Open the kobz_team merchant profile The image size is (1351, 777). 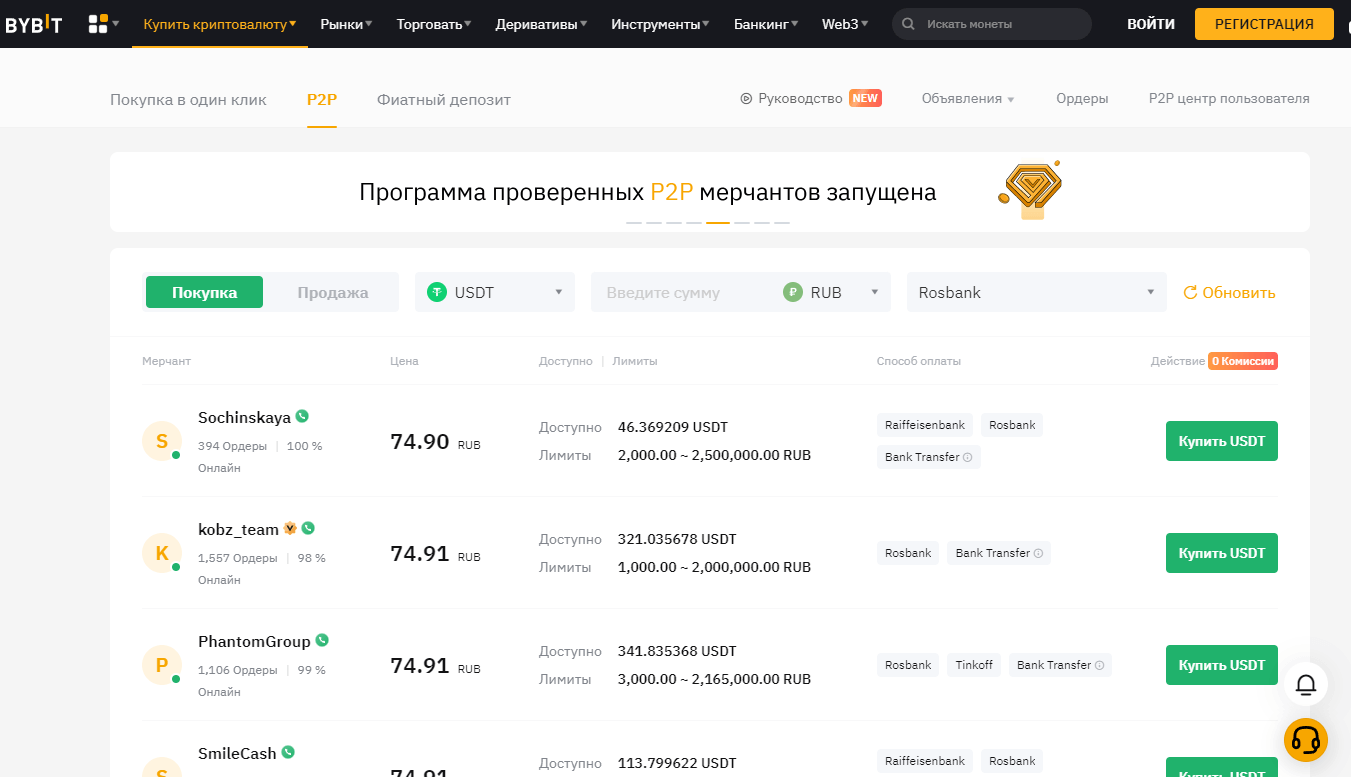click(x=238, y=529)
